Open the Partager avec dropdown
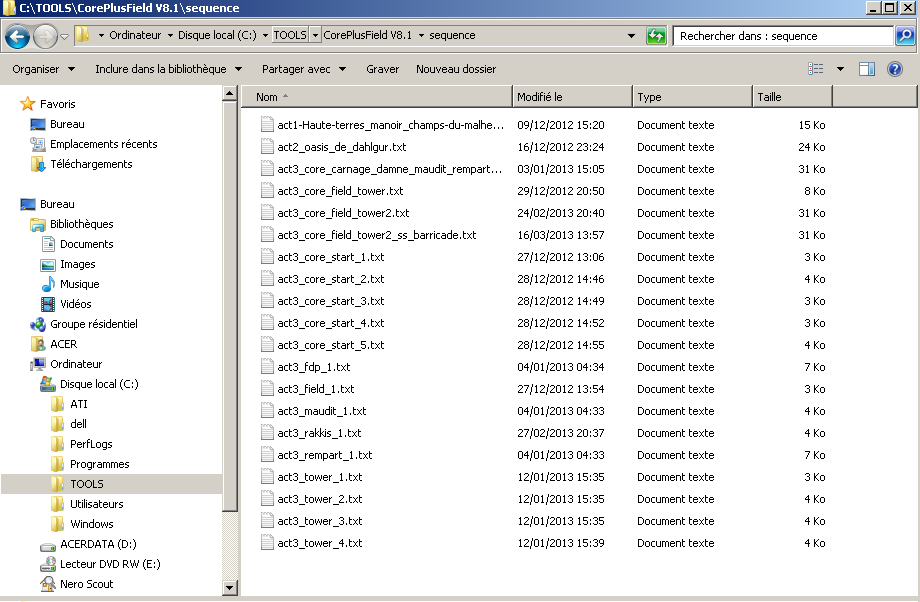Viewport: 920px width, 602px height. pyautogui.click(x=303, y=69)
